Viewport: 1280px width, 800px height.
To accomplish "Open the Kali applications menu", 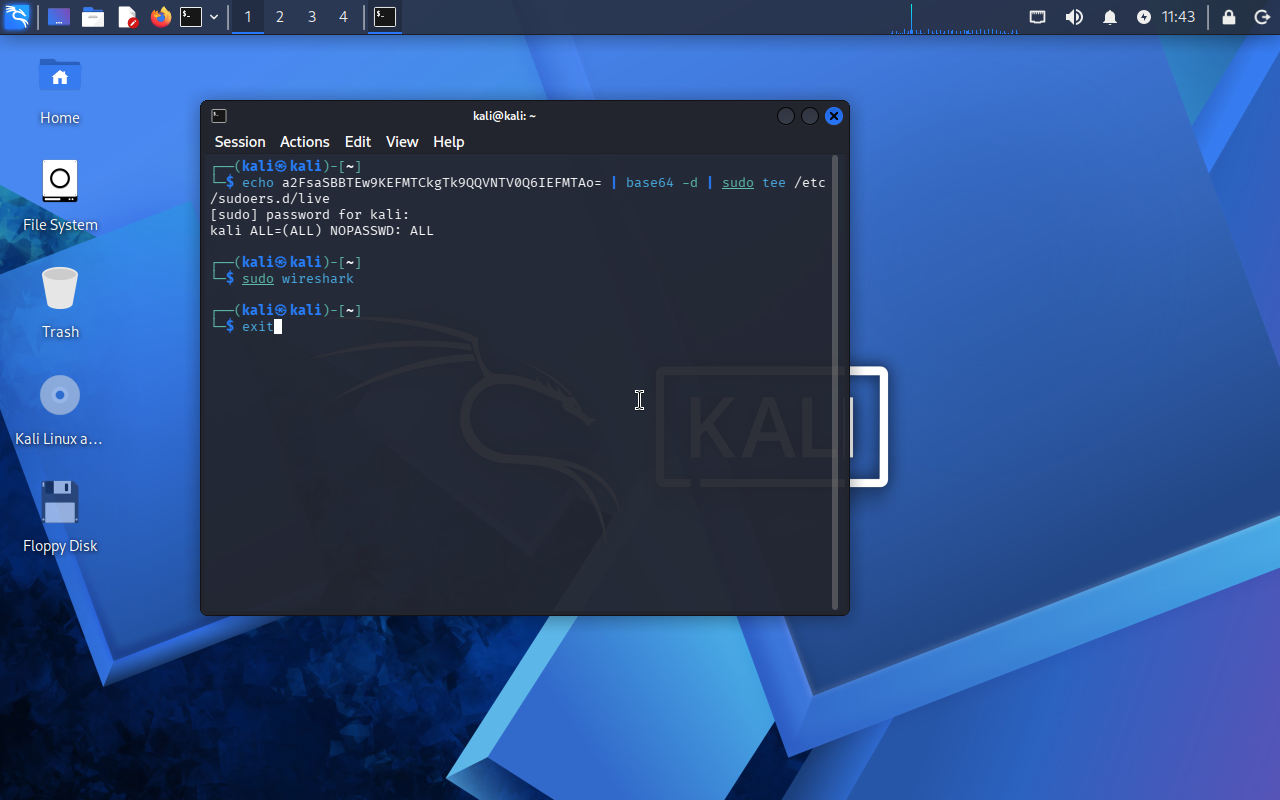I will [17, 17].
